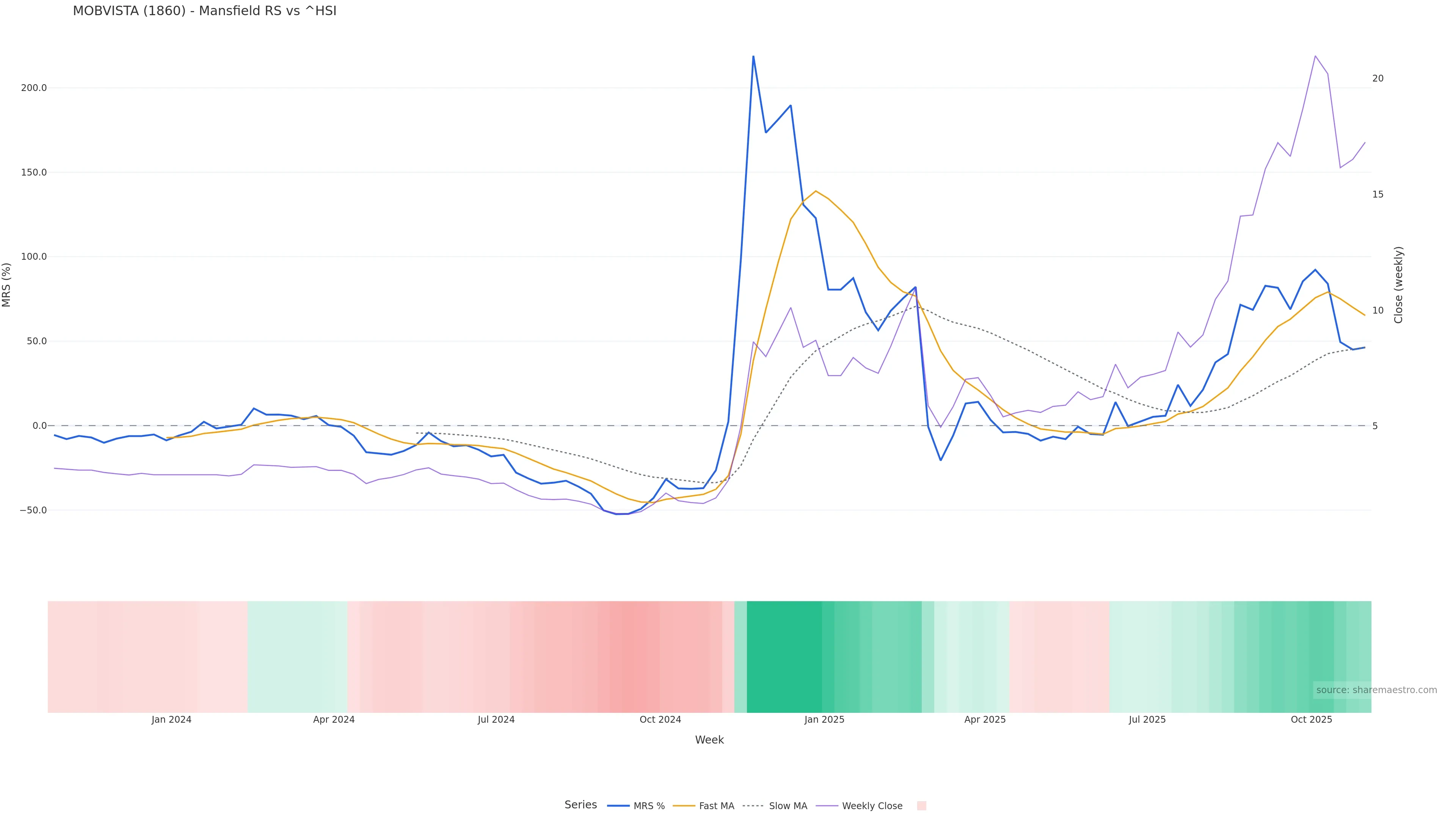1456x819 pixels.
Task: Click the MRS (%) axis title
Action: tap(7, 285)
